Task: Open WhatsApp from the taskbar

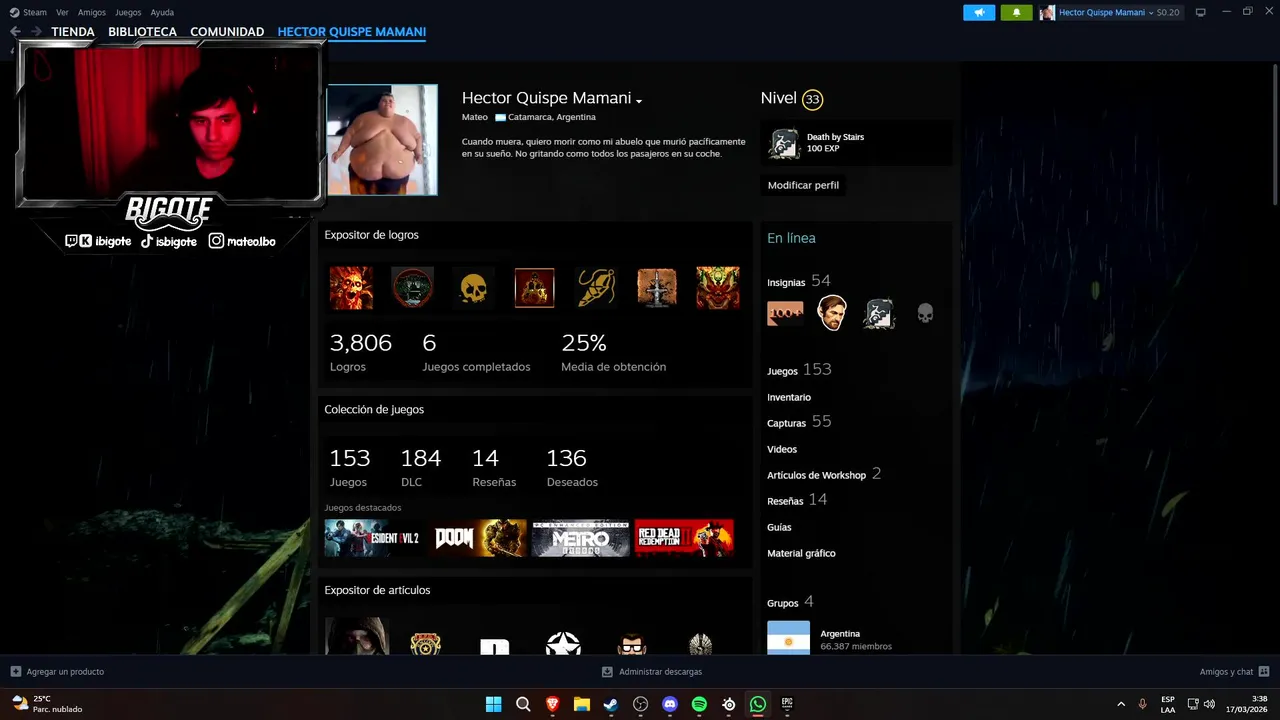Action: coord(758,704)
